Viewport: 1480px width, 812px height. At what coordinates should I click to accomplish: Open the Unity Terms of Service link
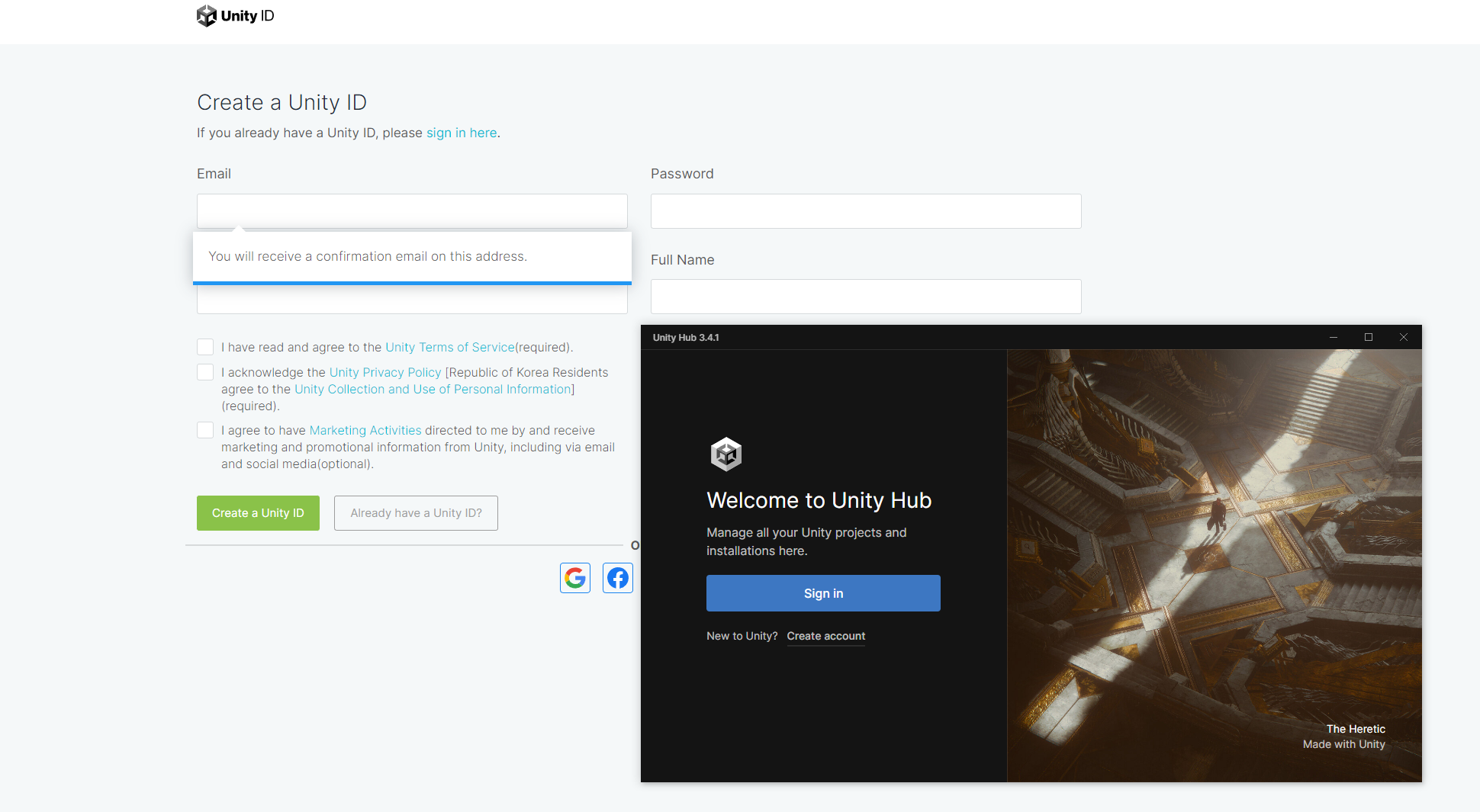point(450,347)
